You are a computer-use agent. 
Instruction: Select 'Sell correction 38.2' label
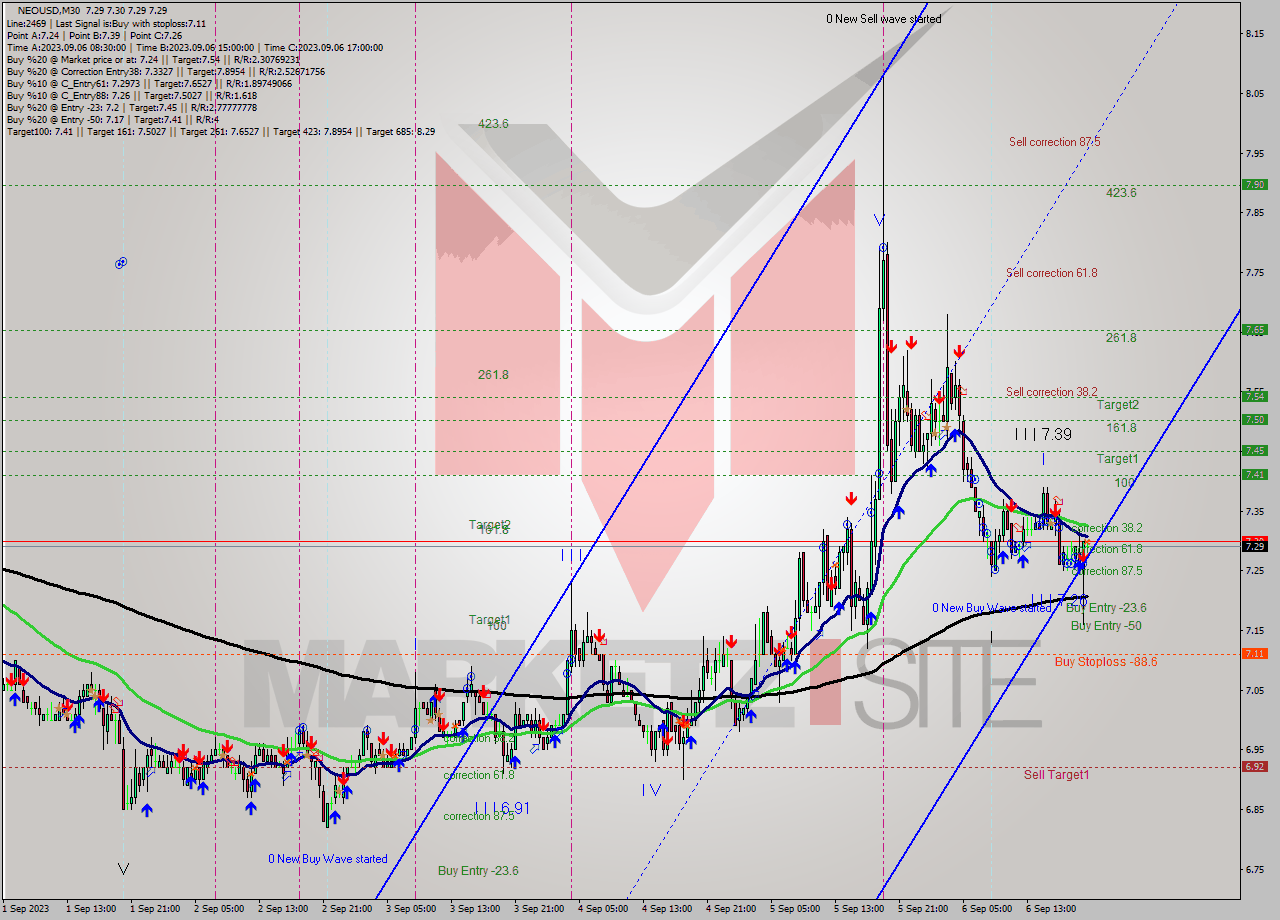tap(1052, 392)
